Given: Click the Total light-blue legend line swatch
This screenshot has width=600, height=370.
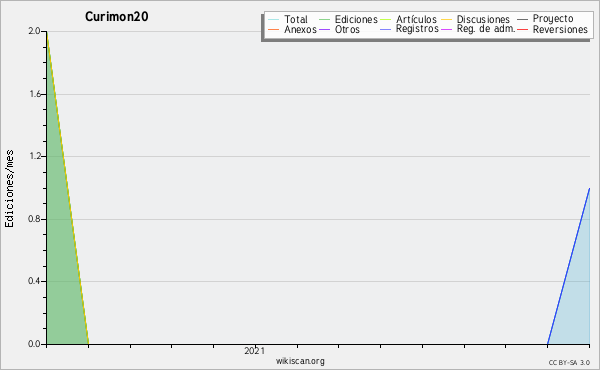Looking at the screenshot, I should pyautogui.click(x=274, y=20).
